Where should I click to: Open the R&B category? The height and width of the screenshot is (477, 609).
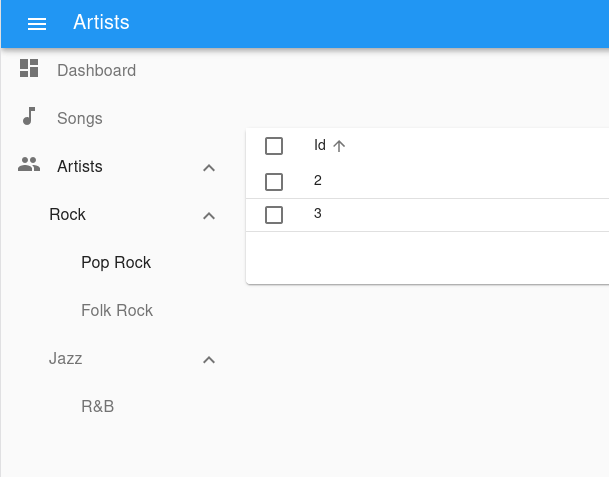(x=97, y=407)
